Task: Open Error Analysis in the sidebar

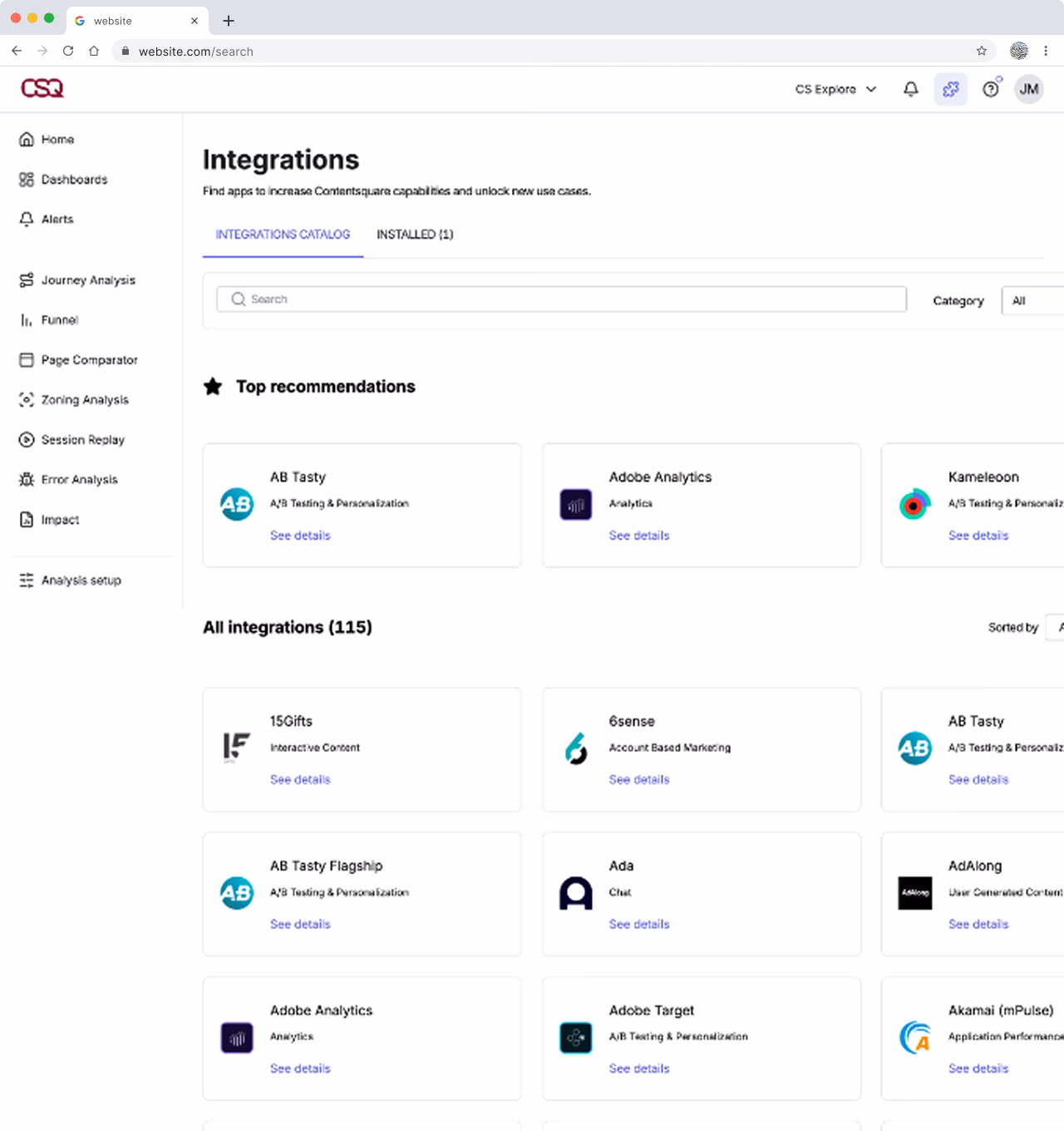Action: [x=68, y=480]
